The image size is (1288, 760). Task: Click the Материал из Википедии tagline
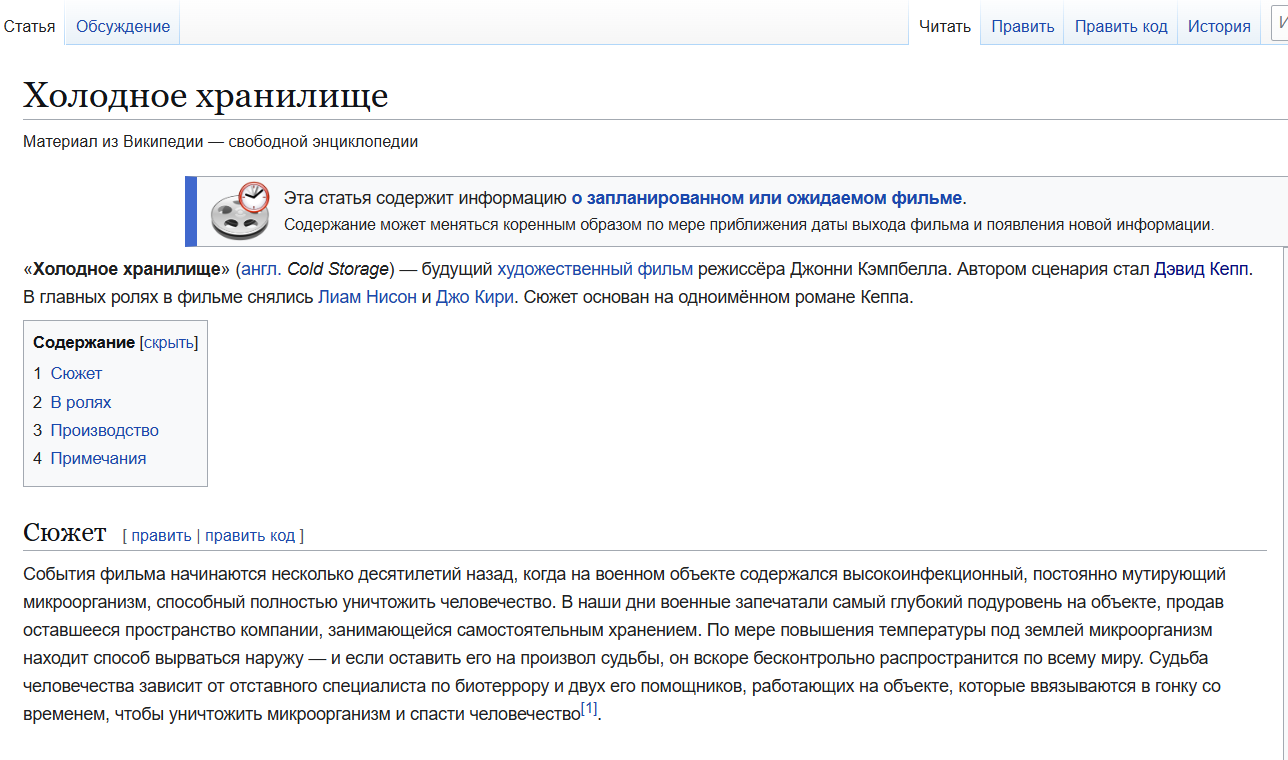pyautogui.click(x=220, y=142)
